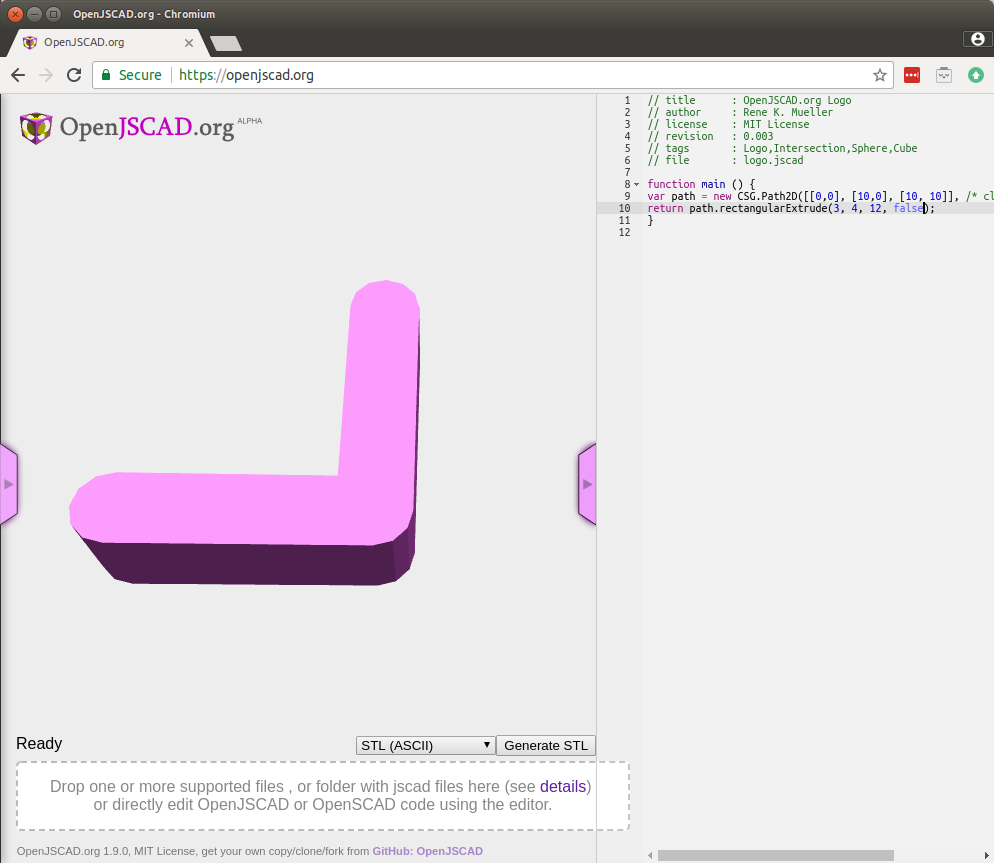Click the green up-arrow icon in the toolbar
This screenshot has width=994, height=863.
click(976, 75)
